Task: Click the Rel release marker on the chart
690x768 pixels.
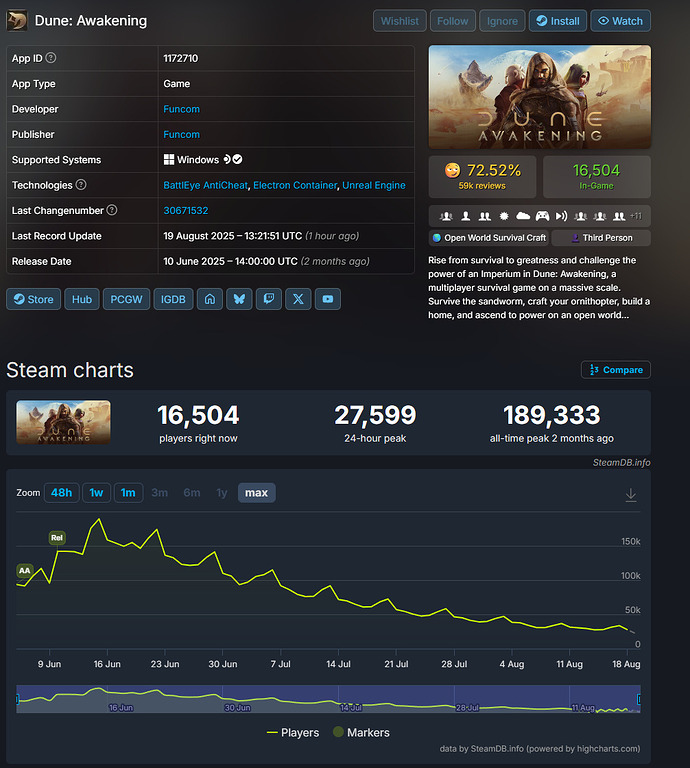Action: click(x=57, y=537)
